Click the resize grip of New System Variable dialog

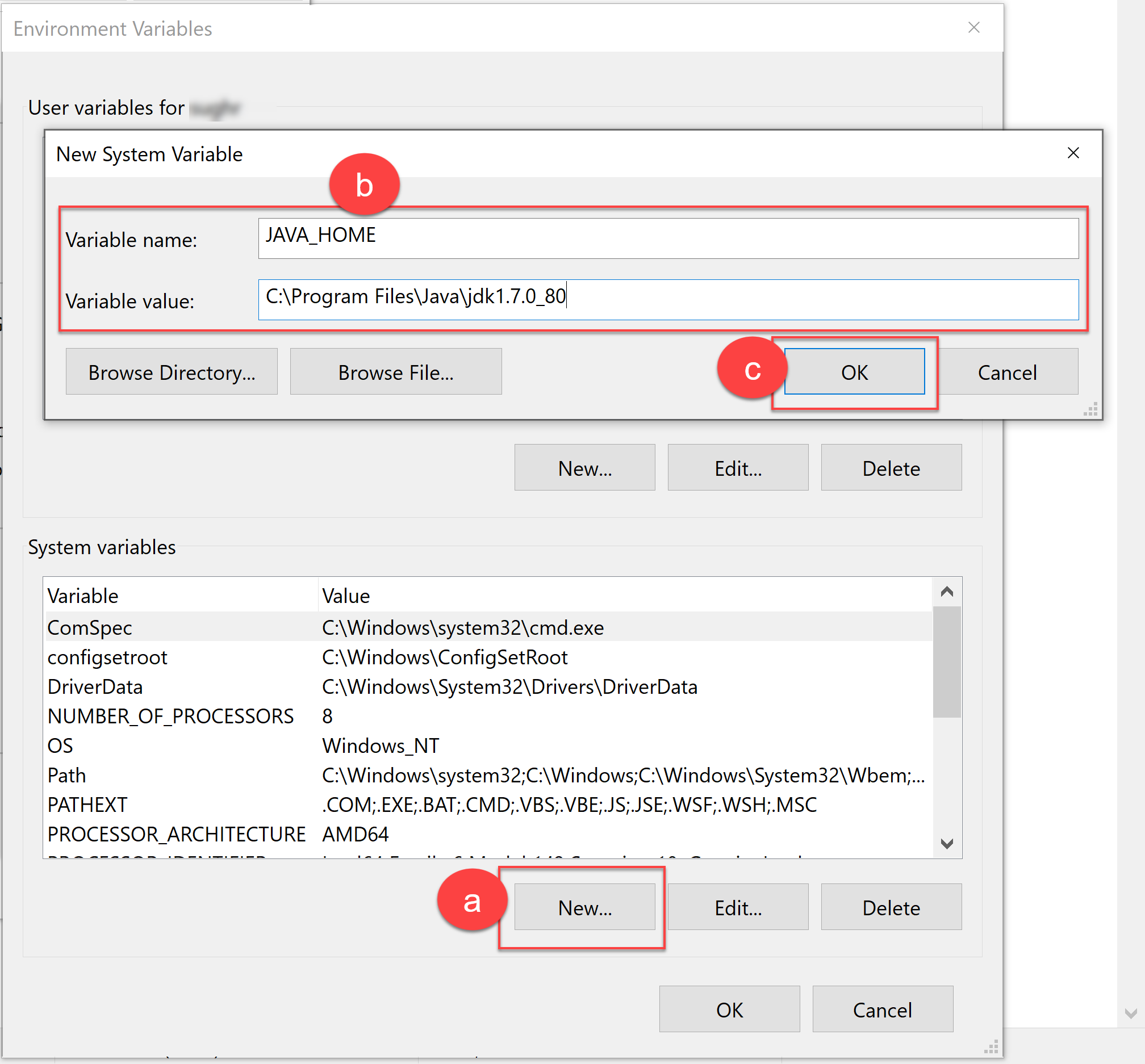pos(1090,408)
